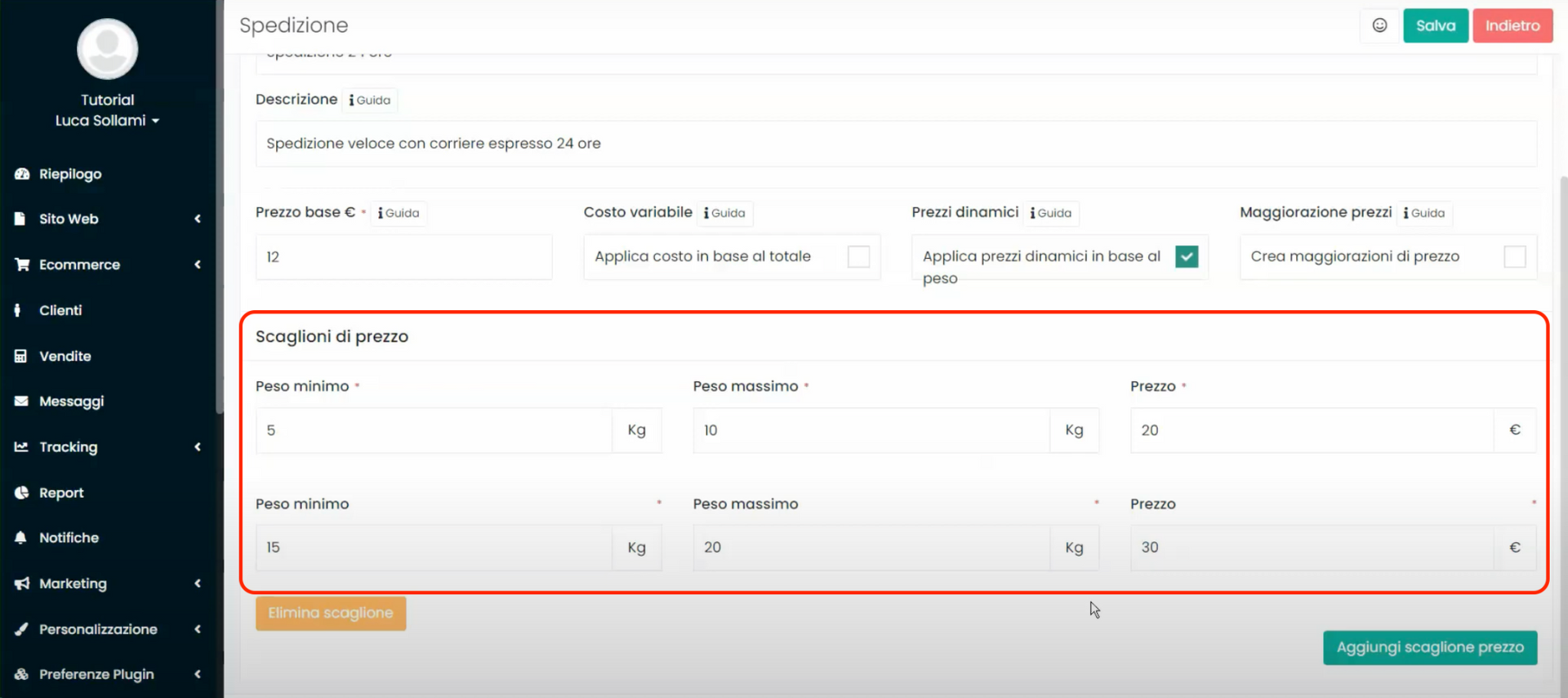Click the Messaggi envelope icon
Screen dimensions: 1568x698
click(21, 401)
